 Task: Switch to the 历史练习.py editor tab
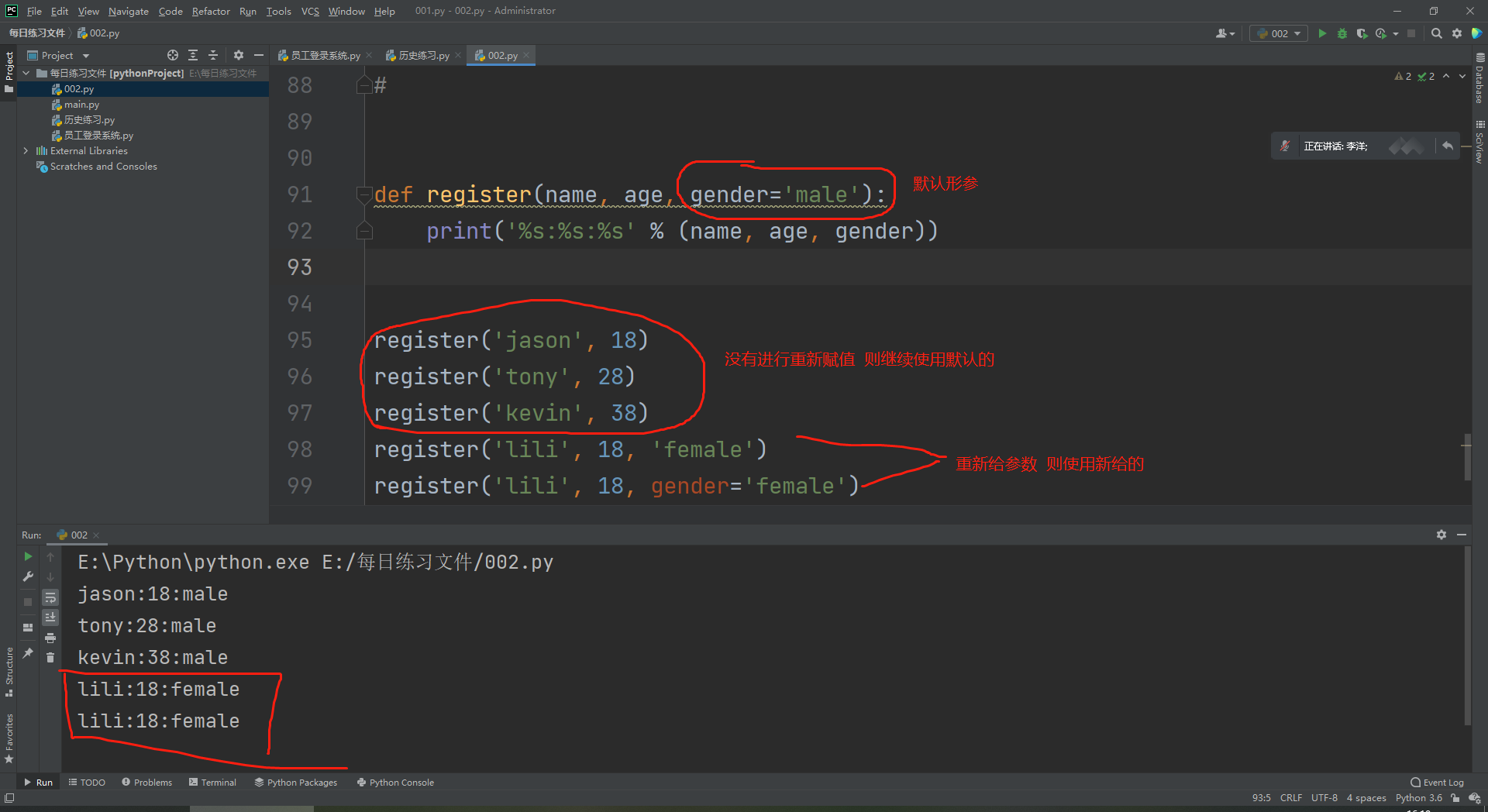pyautogui.click(x=423, y=55)
